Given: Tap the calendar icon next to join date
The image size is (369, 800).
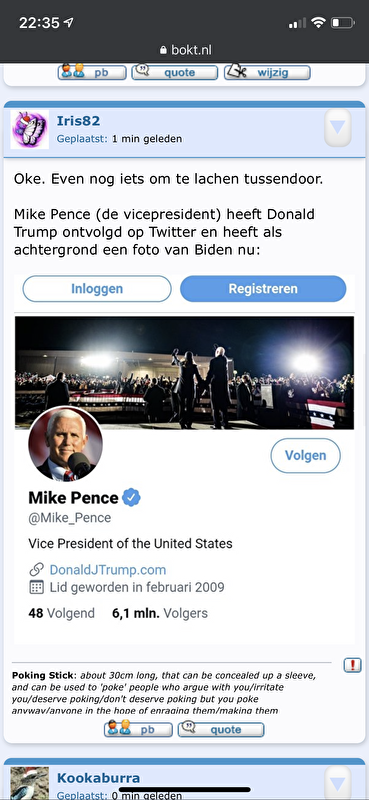Looking at the screenshot, I should (x=36, y=587).
